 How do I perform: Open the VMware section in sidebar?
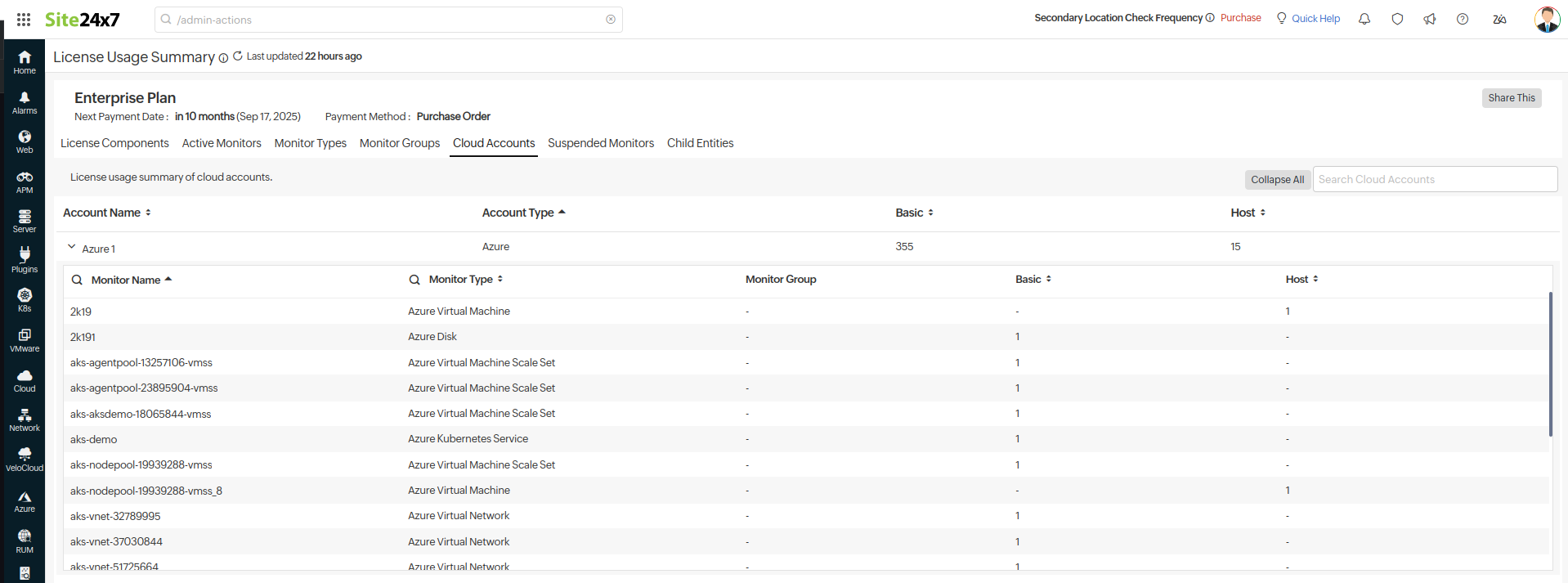pyautogui.click(x=25, y=339)
